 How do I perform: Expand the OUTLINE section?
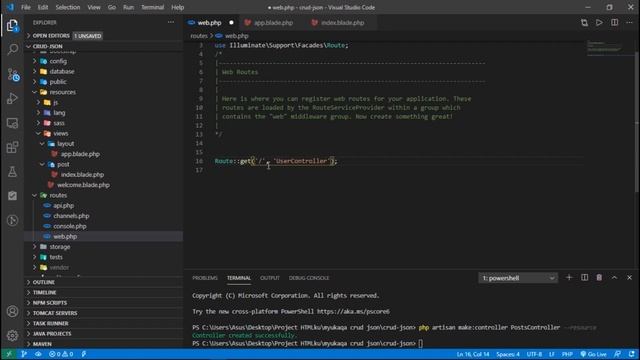(43, 282)
